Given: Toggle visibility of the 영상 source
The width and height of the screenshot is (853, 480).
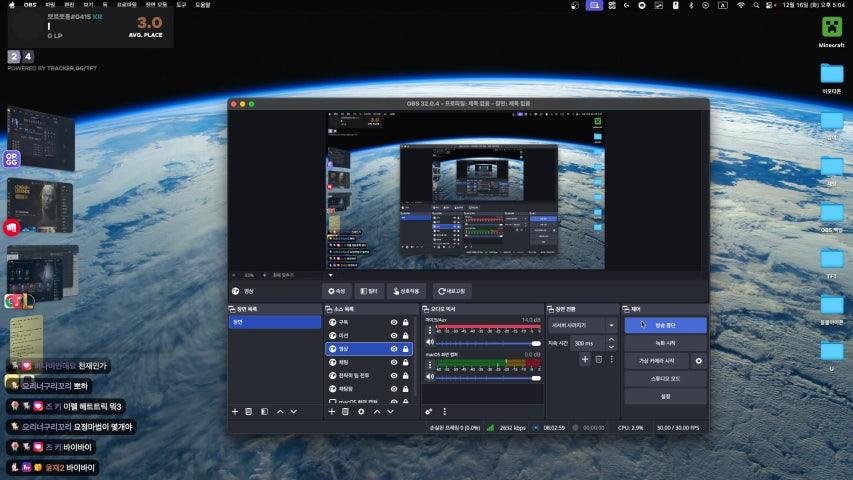Looking at the screenshot, I should 394,349.
